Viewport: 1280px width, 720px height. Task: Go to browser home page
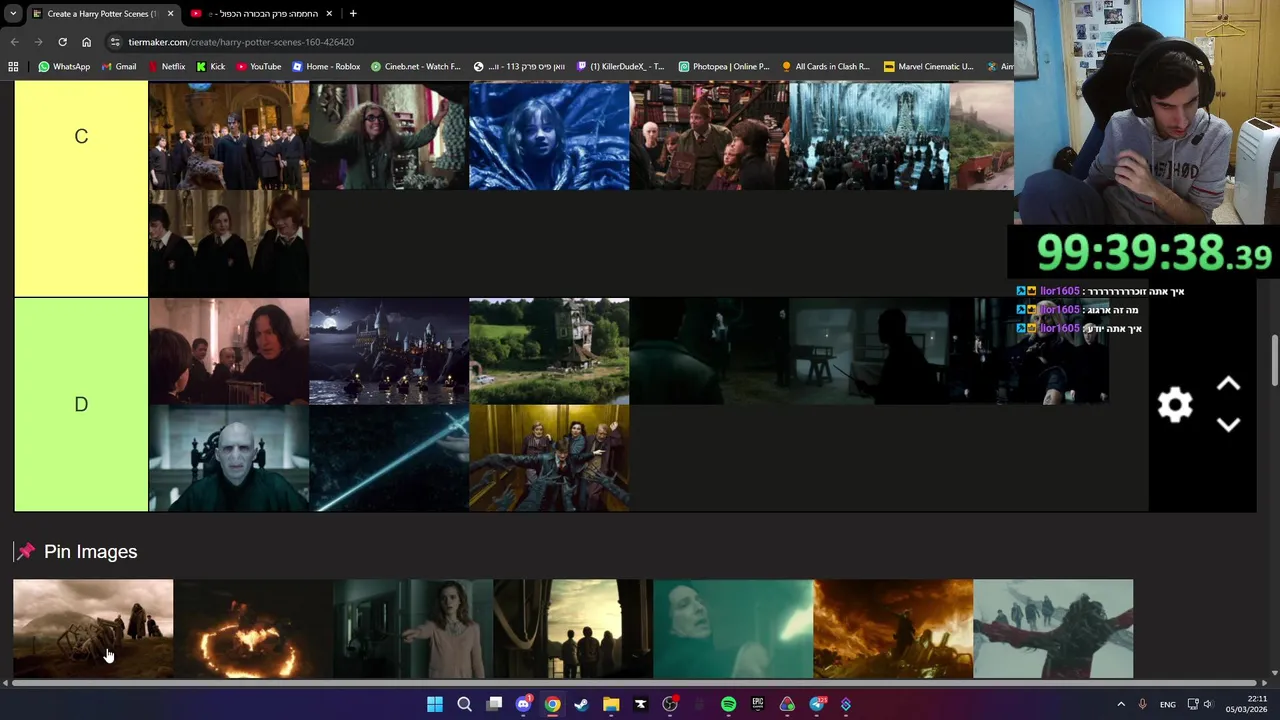point(86,42)
